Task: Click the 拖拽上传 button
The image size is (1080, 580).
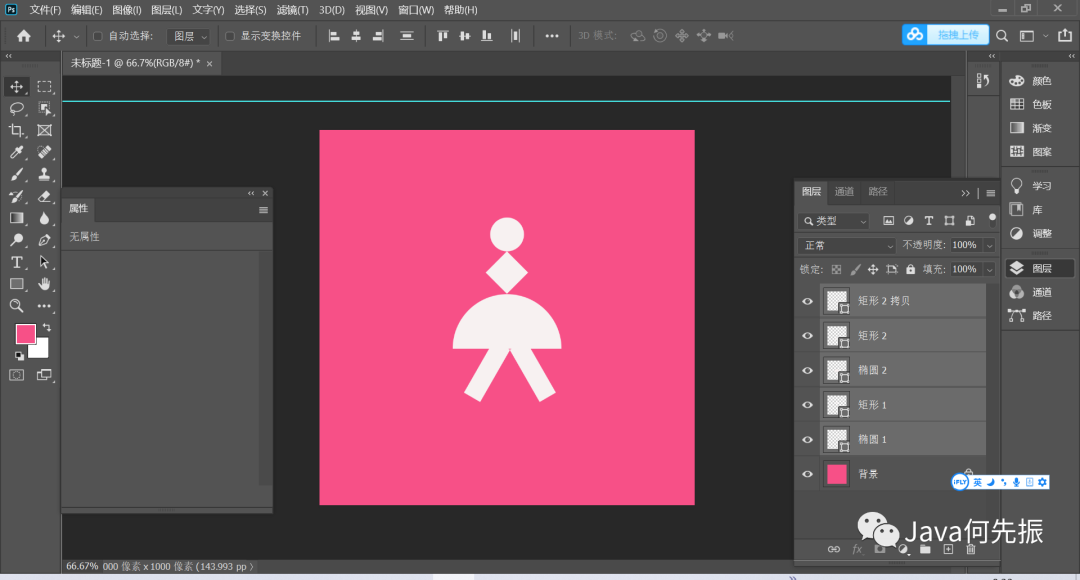Action: 958,35
